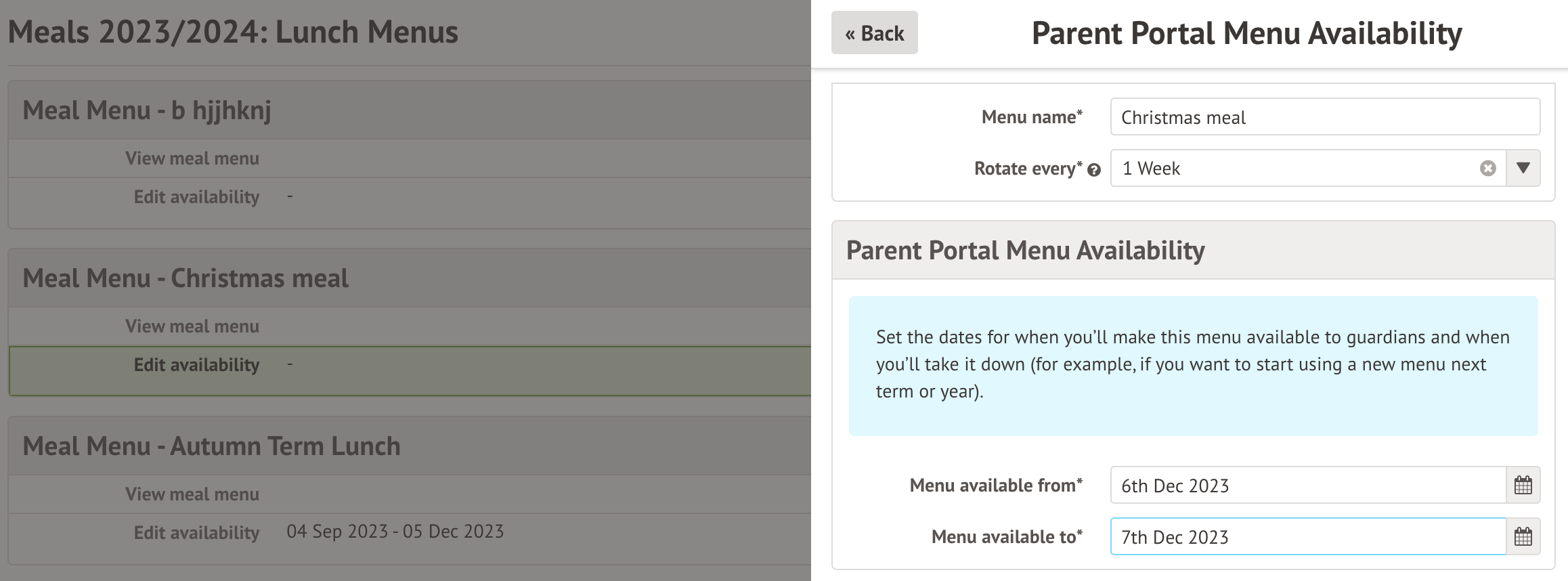This screenshot has width=1568, height=581.
Task: Expand the Rotate every dropdown arrow
Action: 1523,168
